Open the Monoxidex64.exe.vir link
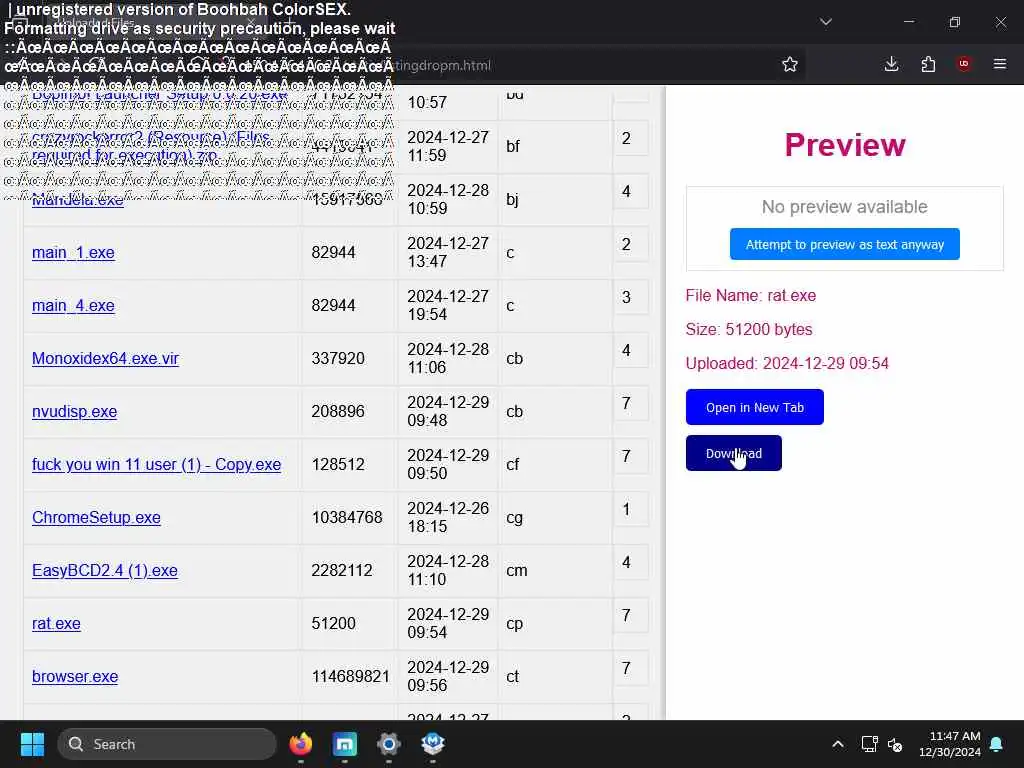 pos(105,359)
